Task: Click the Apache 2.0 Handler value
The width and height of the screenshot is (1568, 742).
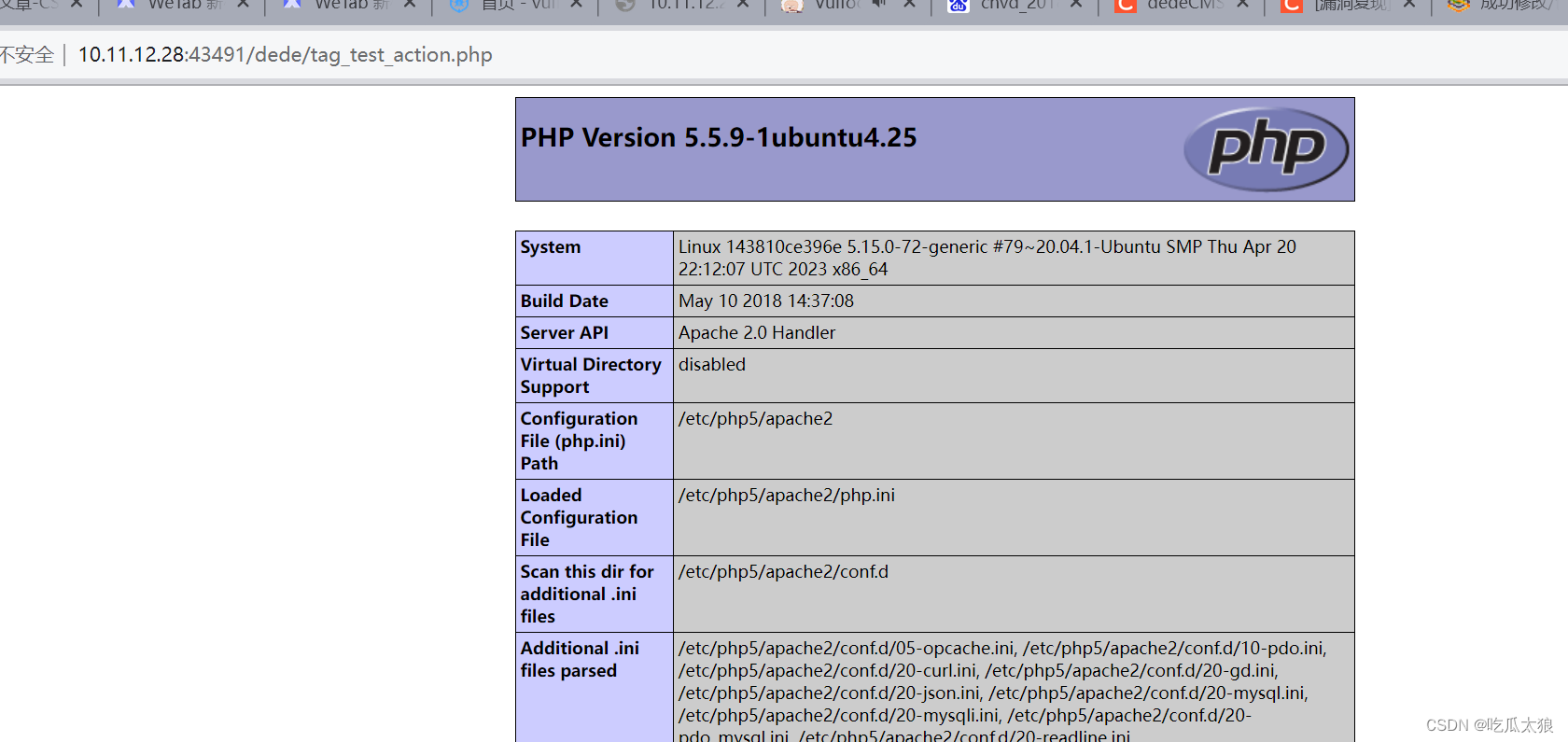Action: (x=757, y=333)
